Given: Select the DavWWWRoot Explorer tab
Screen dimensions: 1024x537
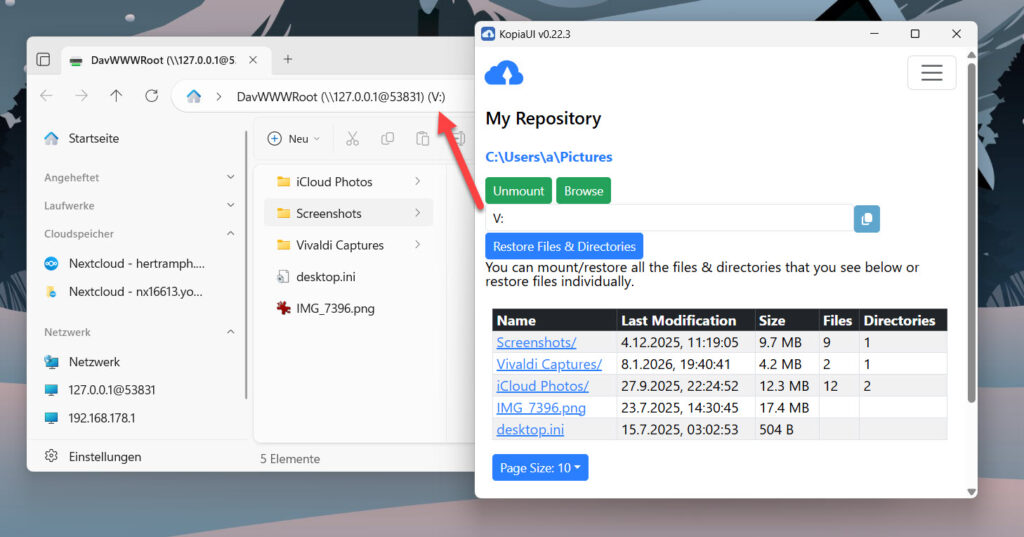Looking at the screenshot, I should 160,60.
